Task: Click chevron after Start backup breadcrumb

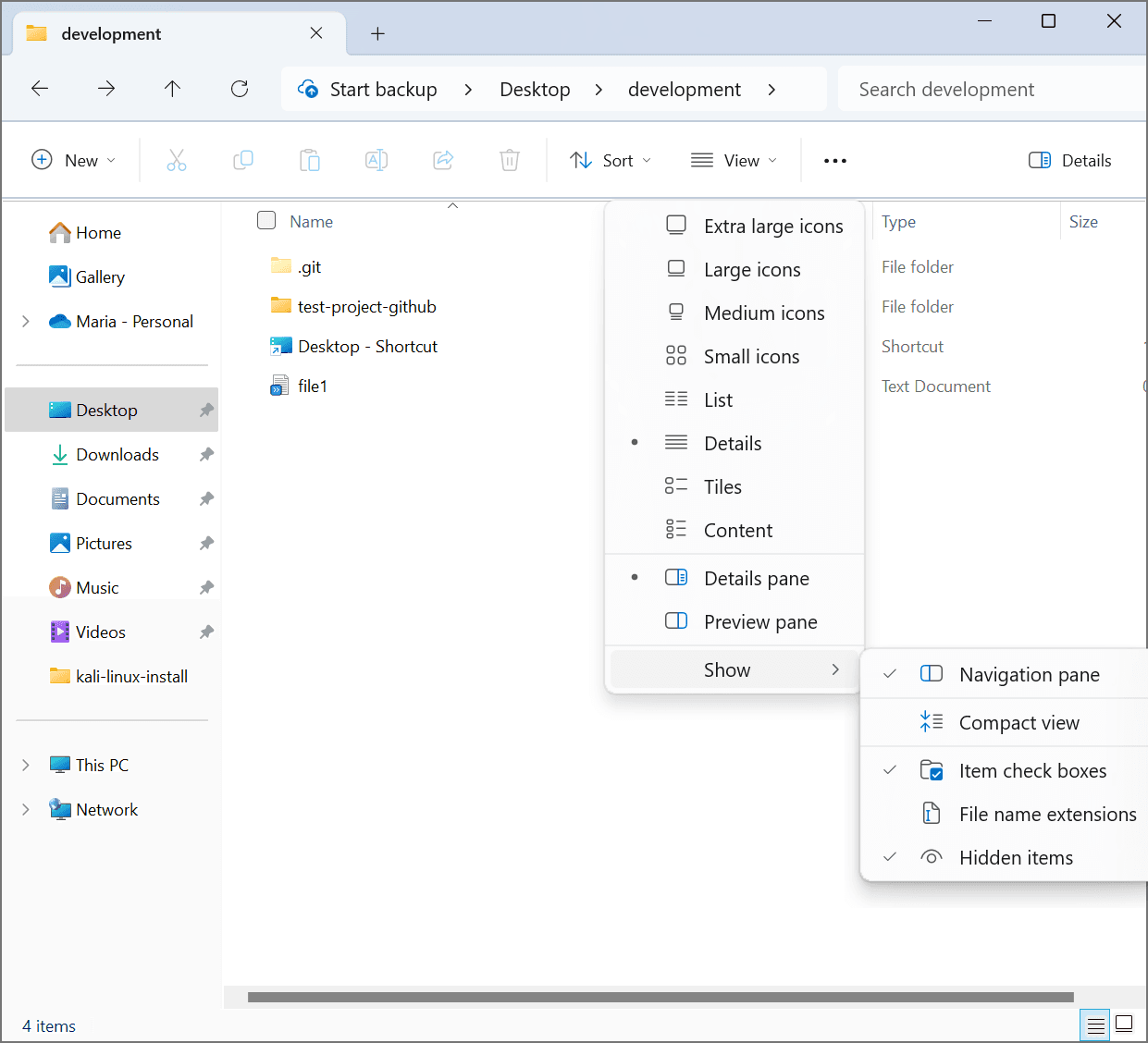Action: [x=468, y=89]
